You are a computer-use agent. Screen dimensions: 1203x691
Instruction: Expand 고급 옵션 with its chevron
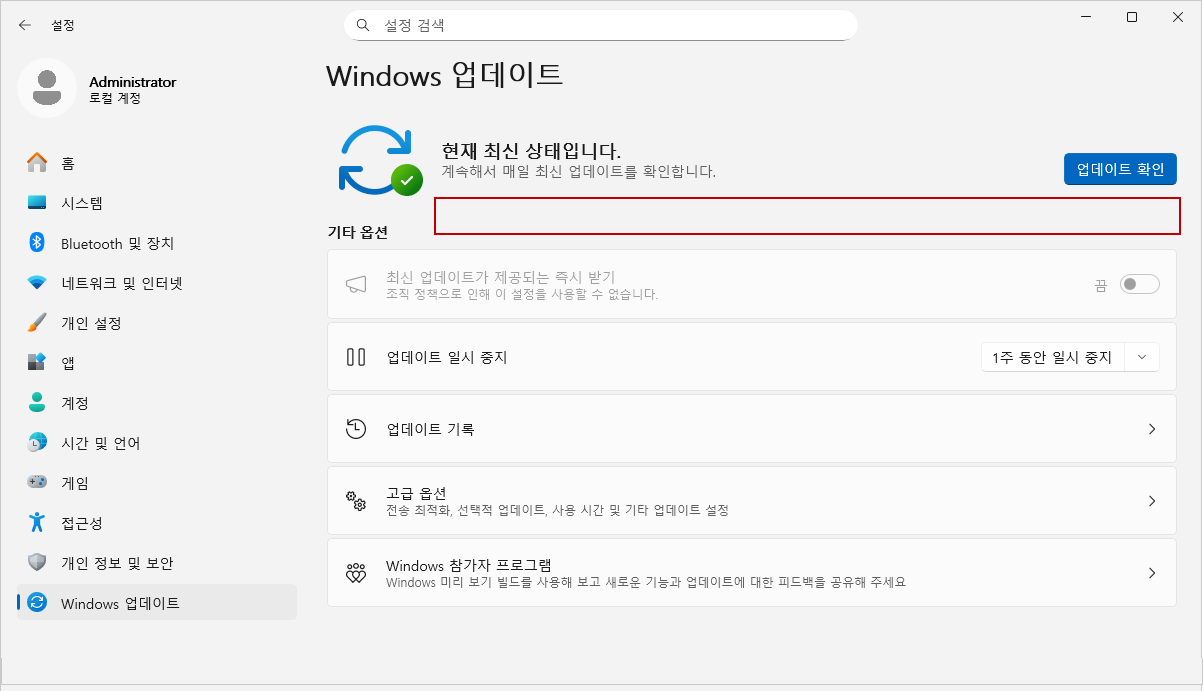click(x=1152, y=501)
